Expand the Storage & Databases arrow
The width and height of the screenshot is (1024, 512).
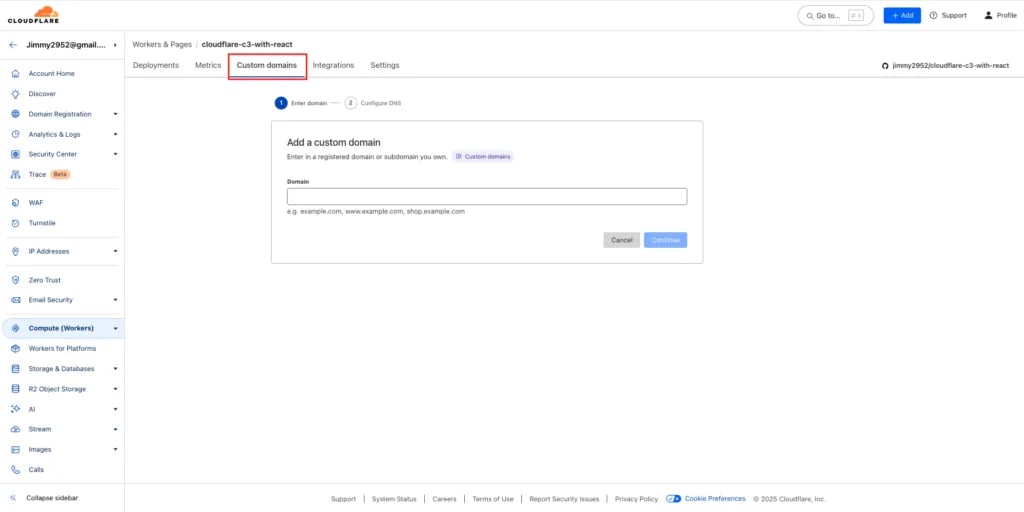tap(116, 369)
